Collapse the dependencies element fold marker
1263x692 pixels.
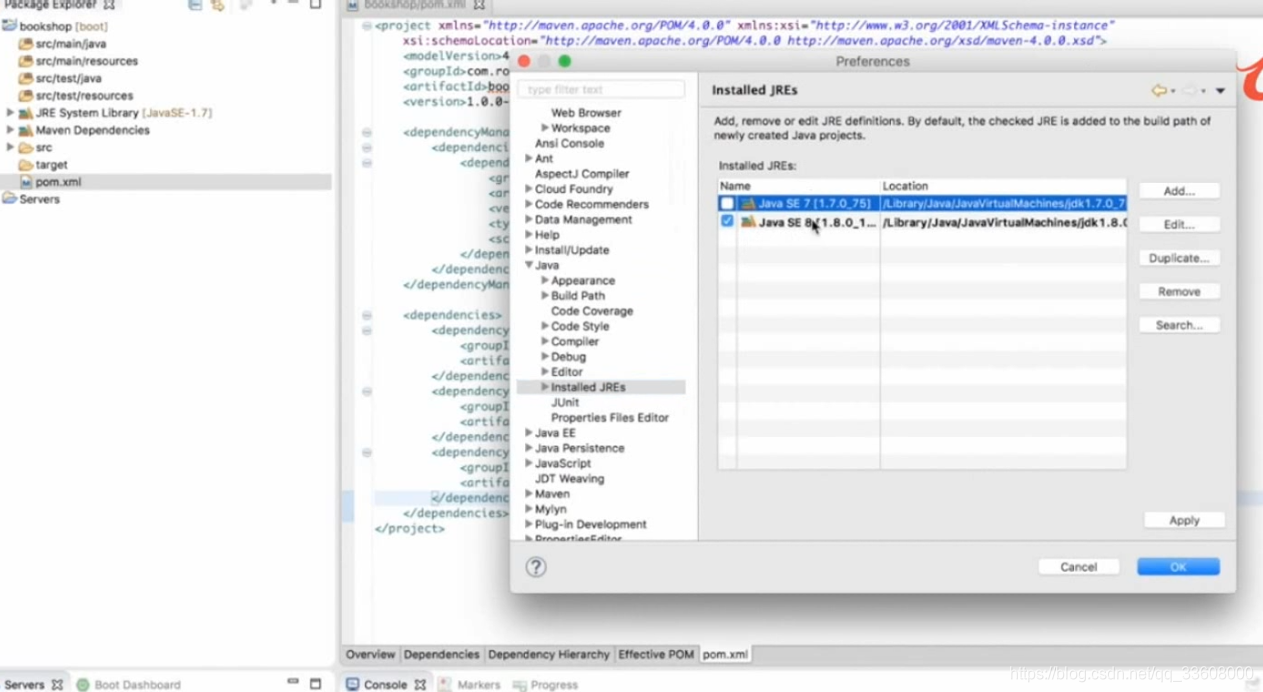tap(367, 315)
